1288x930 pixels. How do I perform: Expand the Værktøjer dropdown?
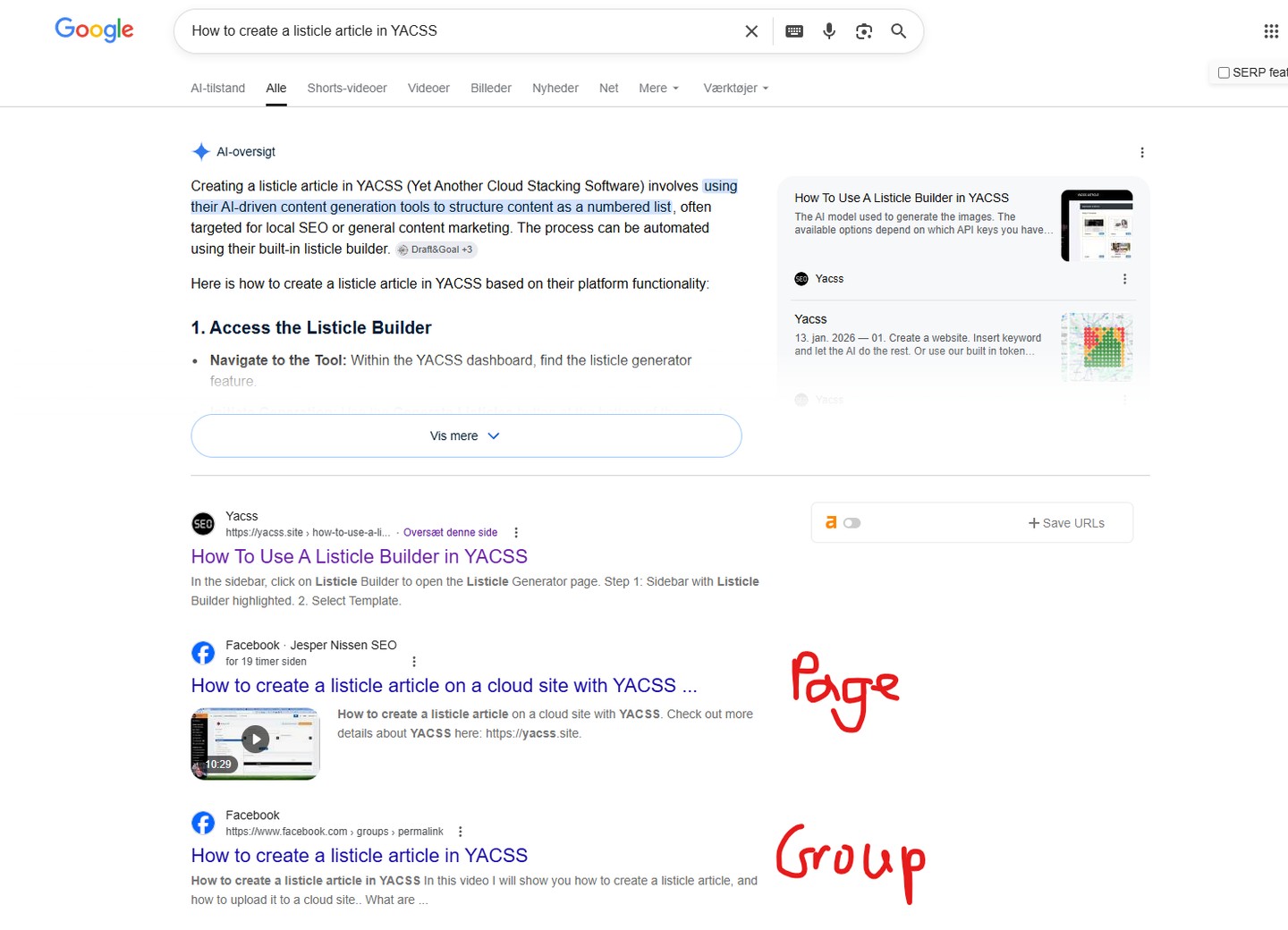pos(736,88)
